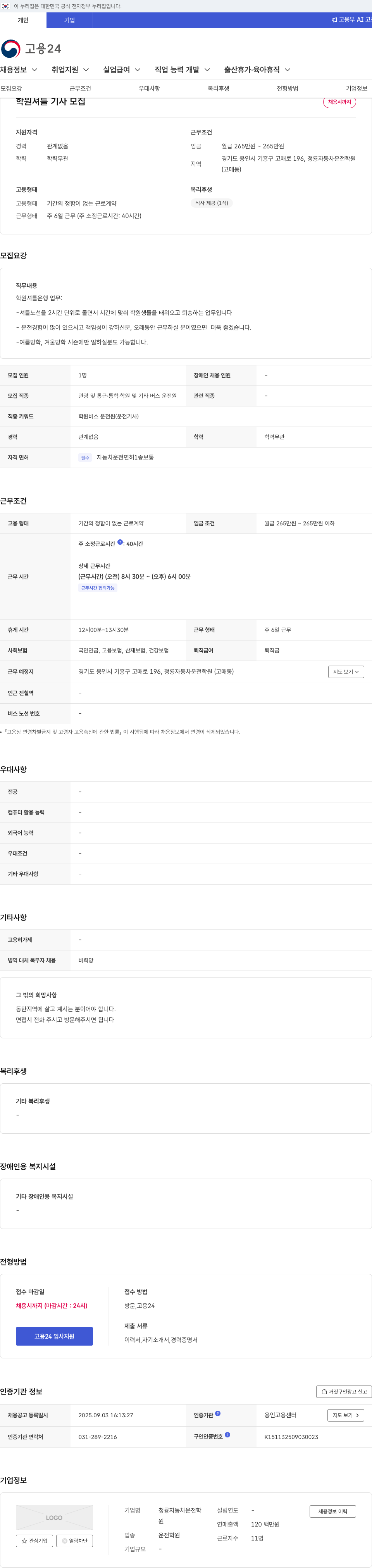Screen dimensions: 372x1568
Task: Click the 고용부 AI link in header
Action: (x=351, y=20)
